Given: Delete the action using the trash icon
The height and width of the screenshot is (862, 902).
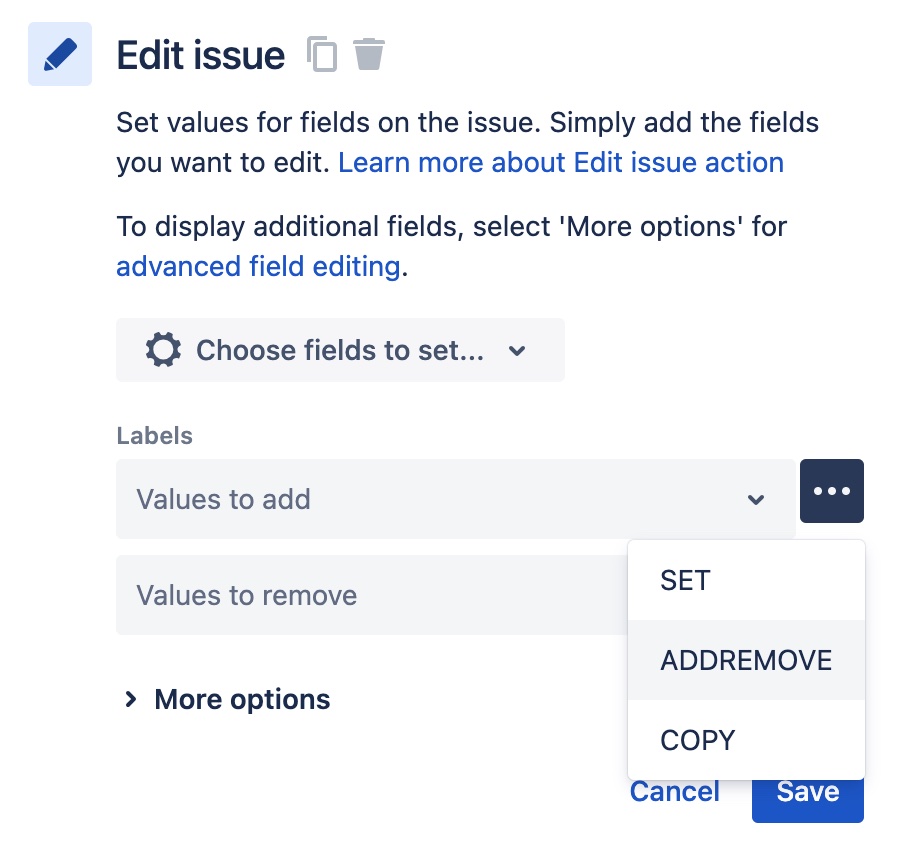Looking at the screenshot, I should (369, 55).
